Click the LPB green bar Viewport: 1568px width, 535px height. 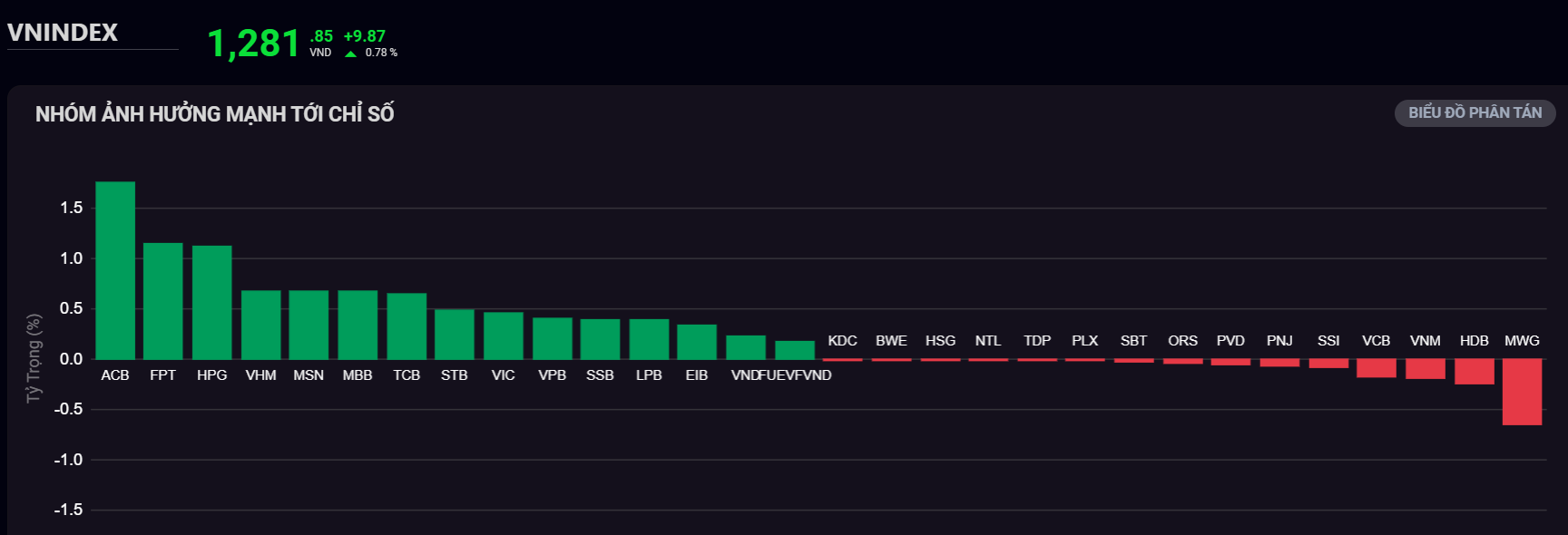click(649, 339)
